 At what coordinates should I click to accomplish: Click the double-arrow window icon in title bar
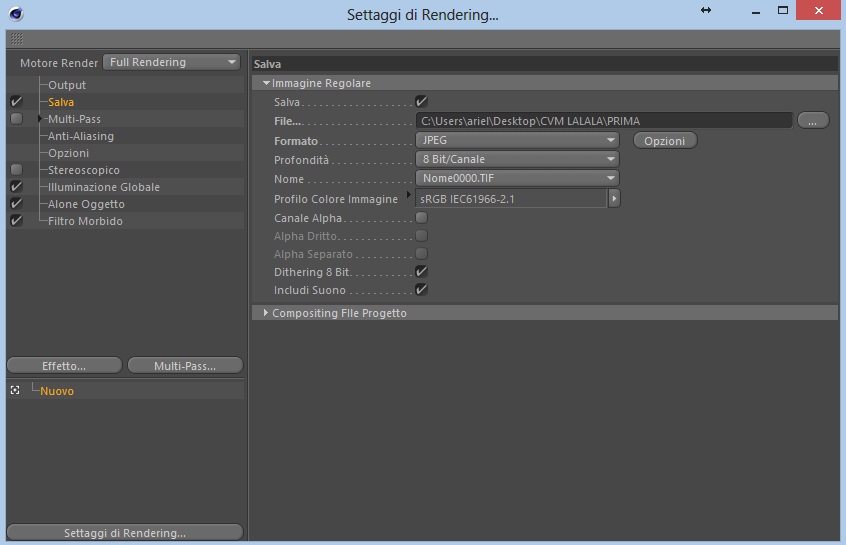point(706,10)
